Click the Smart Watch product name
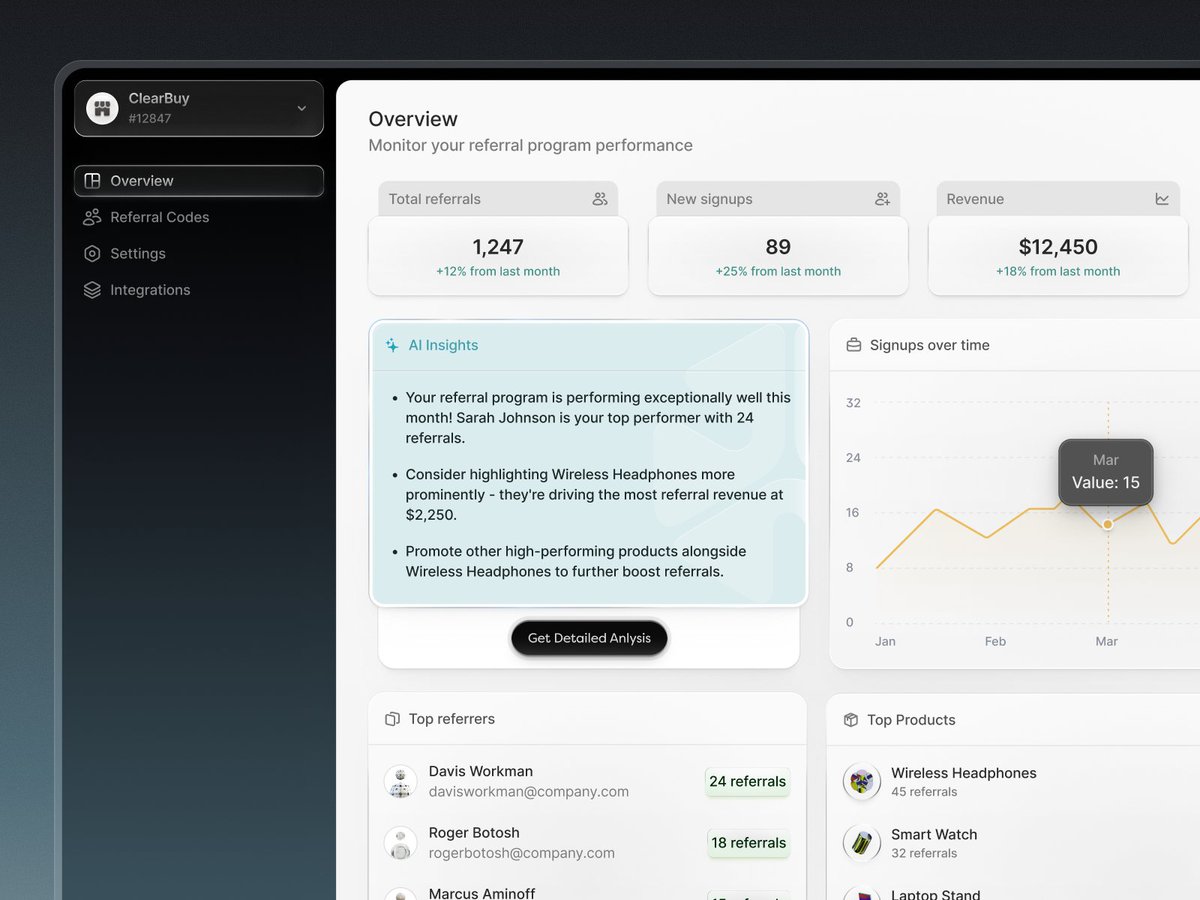Viewport: 1200px width, 900px height. 934,835
